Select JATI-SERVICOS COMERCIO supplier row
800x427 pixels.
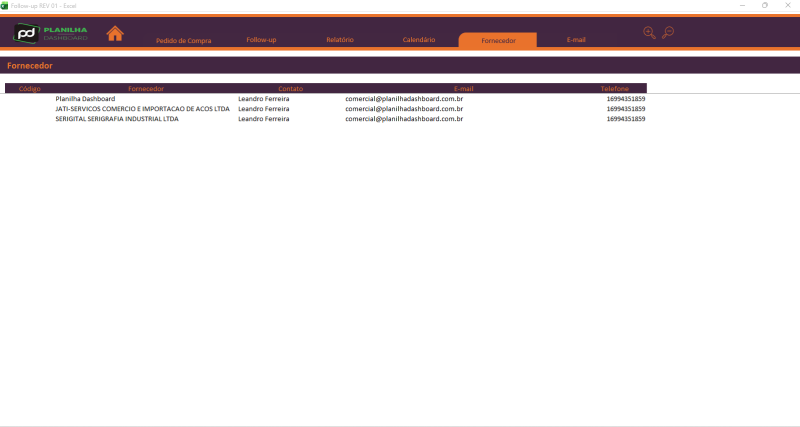click(x=142, y=109)
